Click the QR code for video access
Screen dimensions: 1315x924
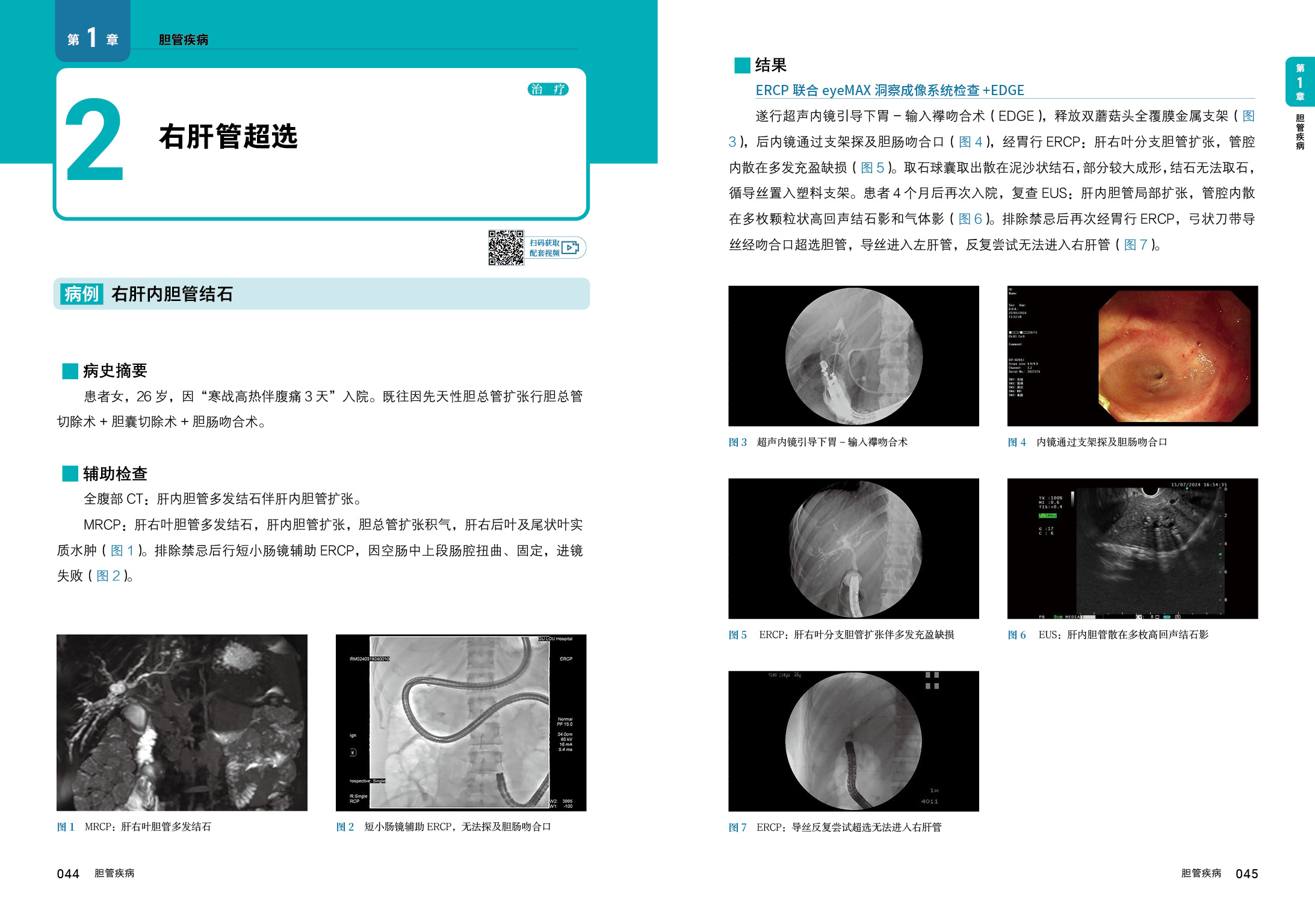tap(506, 247)
